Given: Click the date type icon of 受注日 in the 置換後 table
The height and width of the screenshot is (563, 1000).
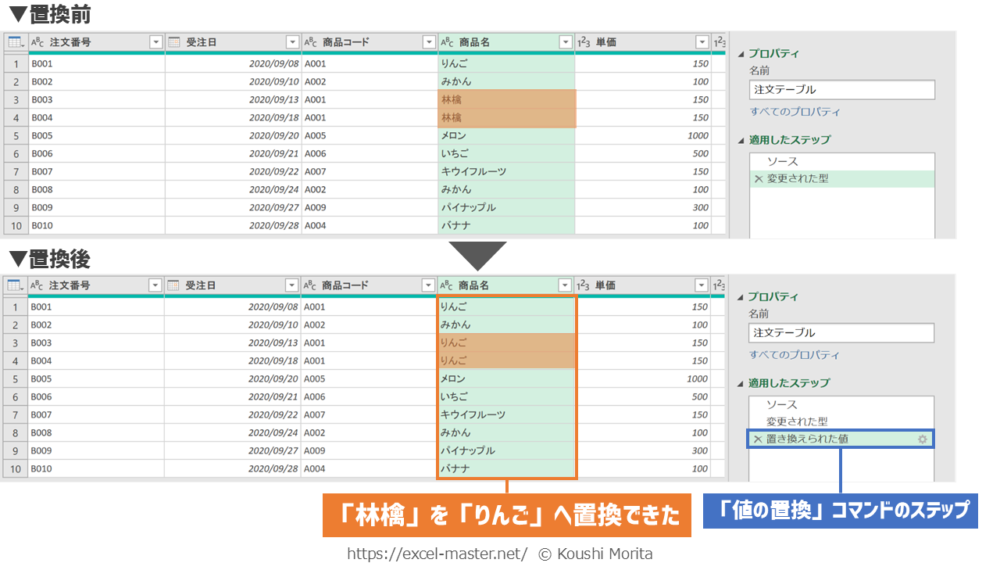Looking at the screenshot, I should 174,286.
